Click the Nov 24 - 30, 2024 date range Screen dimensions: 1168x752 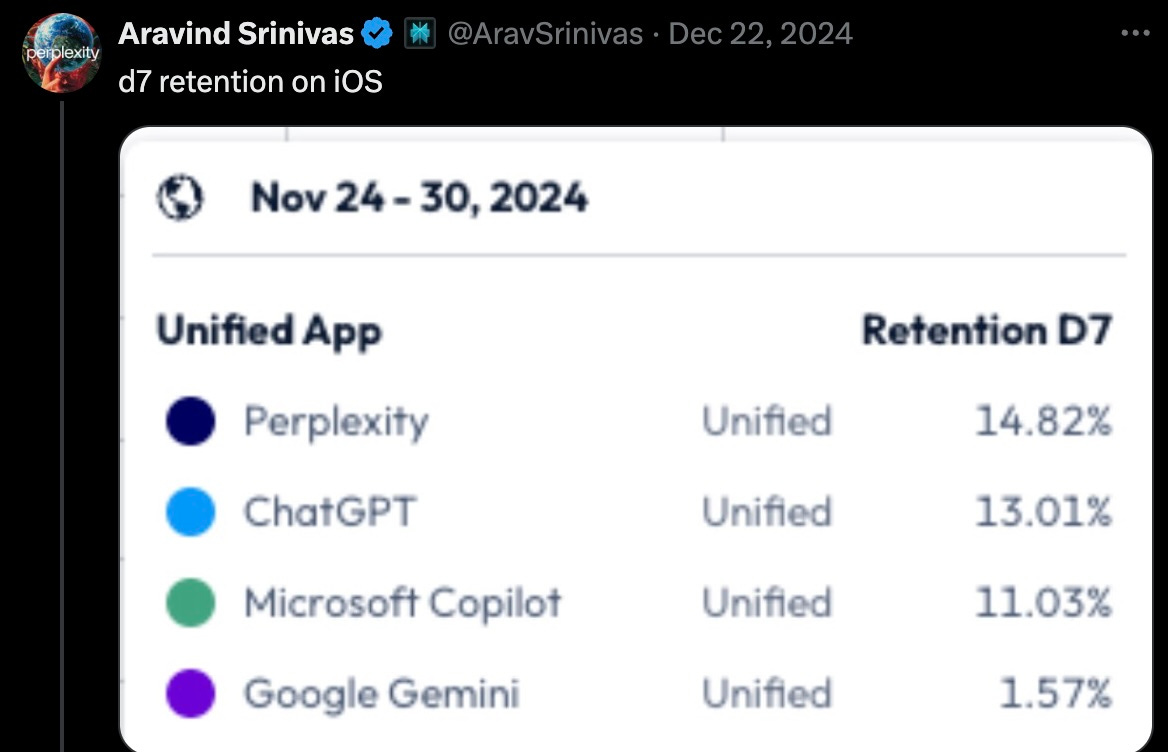click(419, 198)
